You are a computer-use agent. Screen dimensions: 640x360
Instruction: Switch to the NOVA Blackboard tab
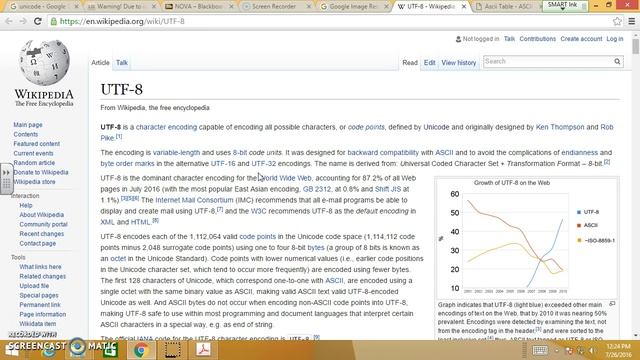[197, 7]
